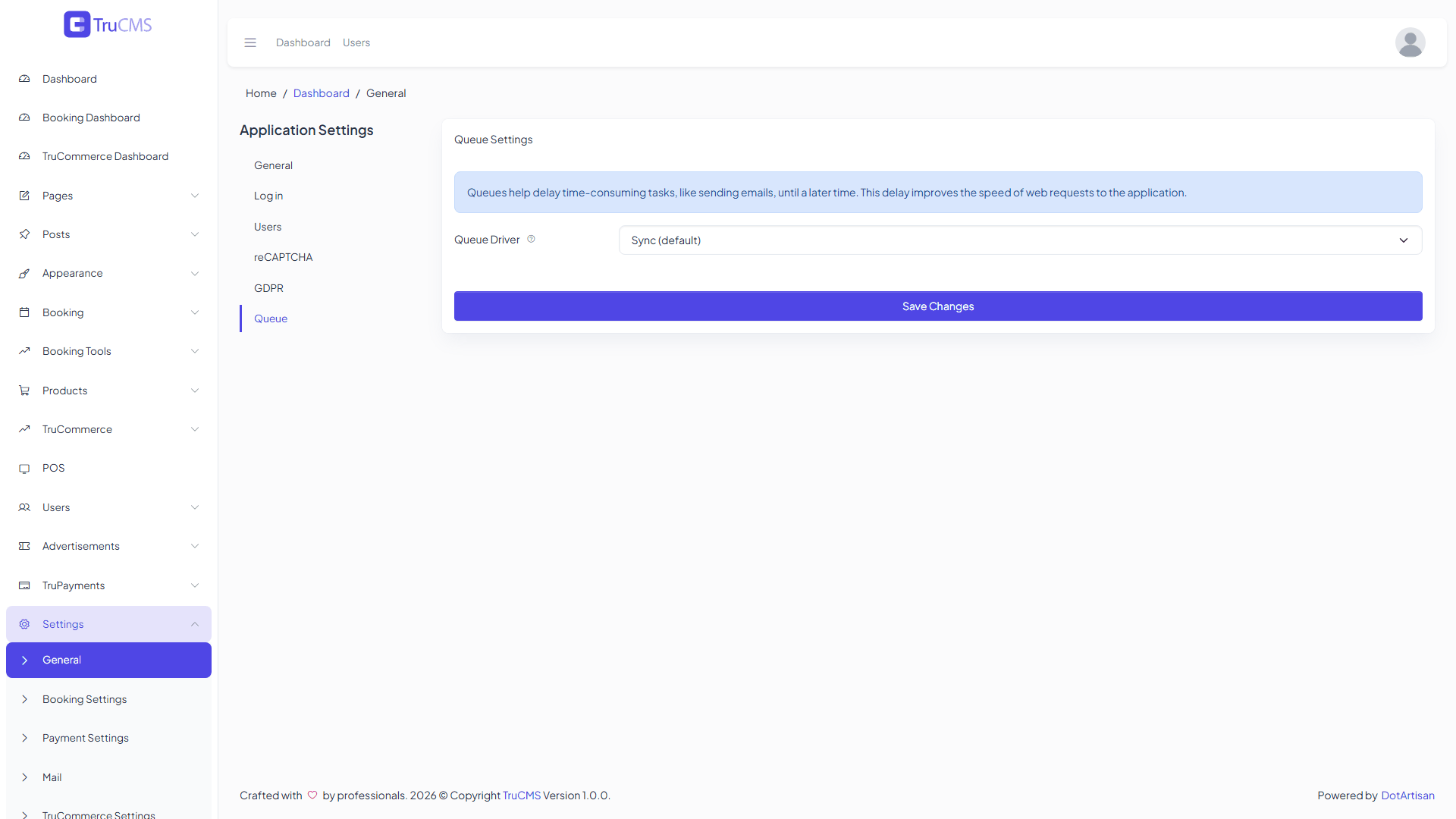Open Log in settings tab
The height and width of the screenshot is (819, 1456).
point(268,196)
